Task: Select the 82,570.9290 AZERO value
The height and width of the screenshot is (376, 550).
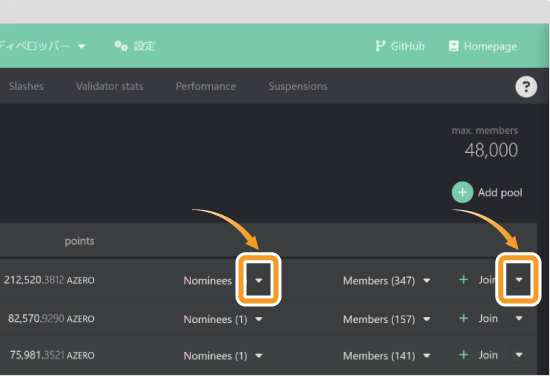Action: (x=51, y=318)
